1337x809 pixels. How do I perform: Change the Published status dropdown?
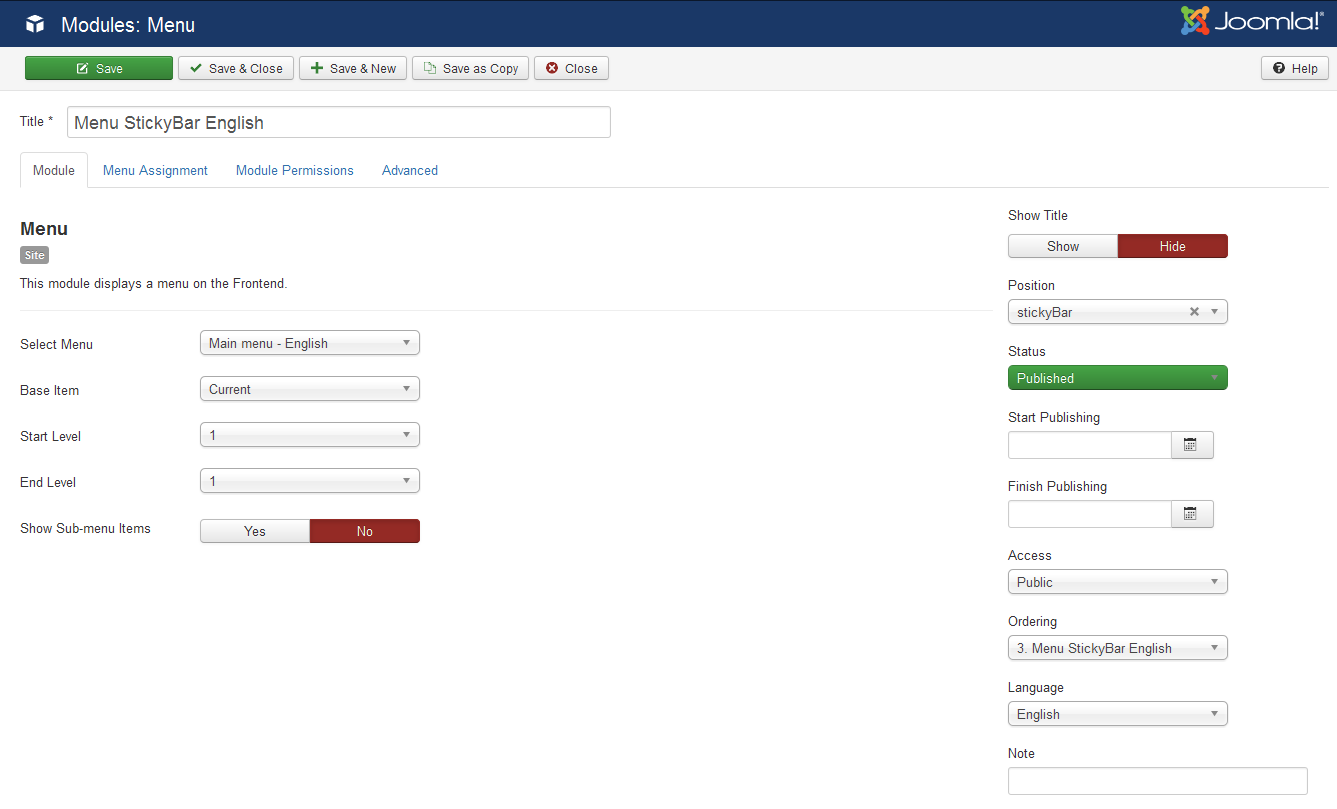[x=1118, y=378]
